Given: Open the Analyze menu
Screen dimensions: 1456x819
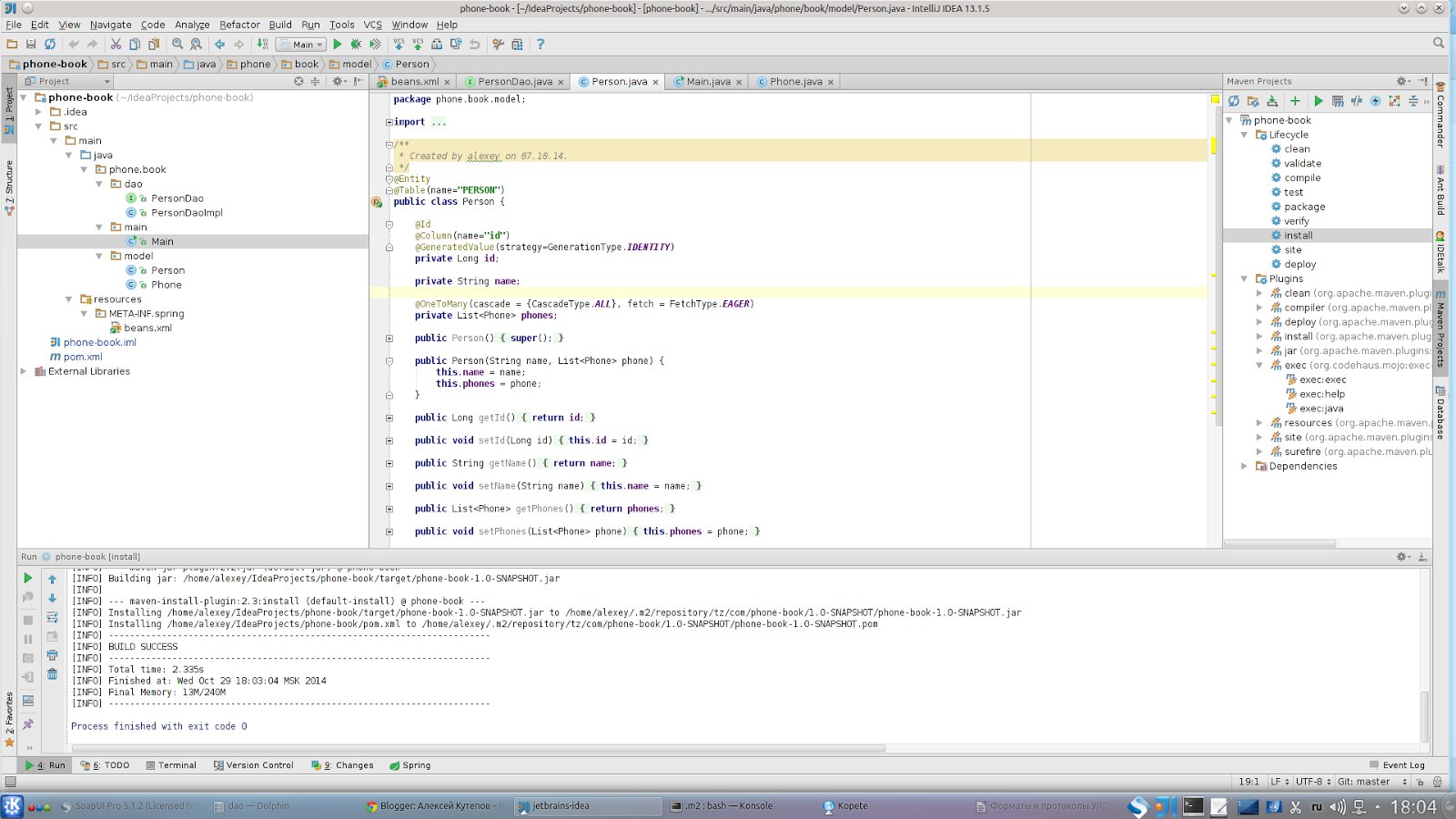Looking at the screenshot, I should pos(192,25).
